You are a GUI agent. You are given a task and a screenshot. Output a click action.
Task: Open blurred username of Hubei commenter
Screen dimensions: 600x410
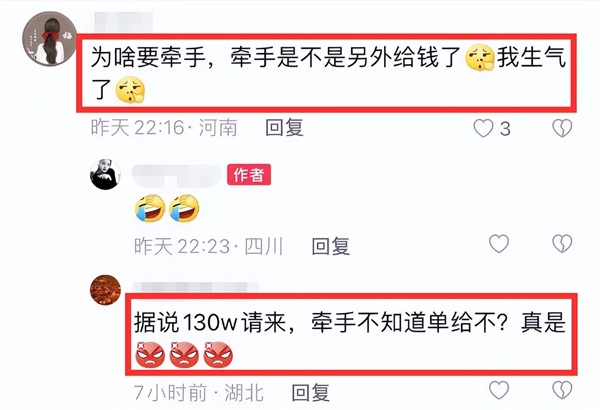(195, 287)
